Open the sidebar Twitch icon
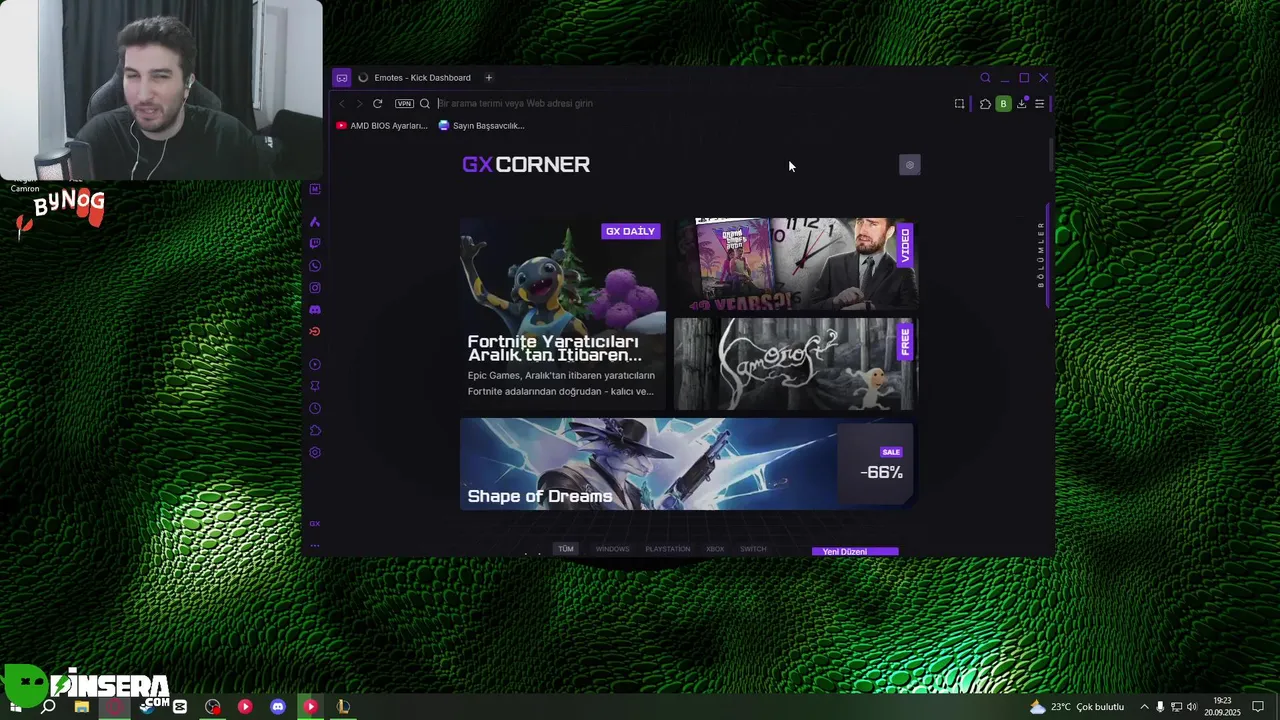The image size is (1280, 720). [x=315, y=244]
